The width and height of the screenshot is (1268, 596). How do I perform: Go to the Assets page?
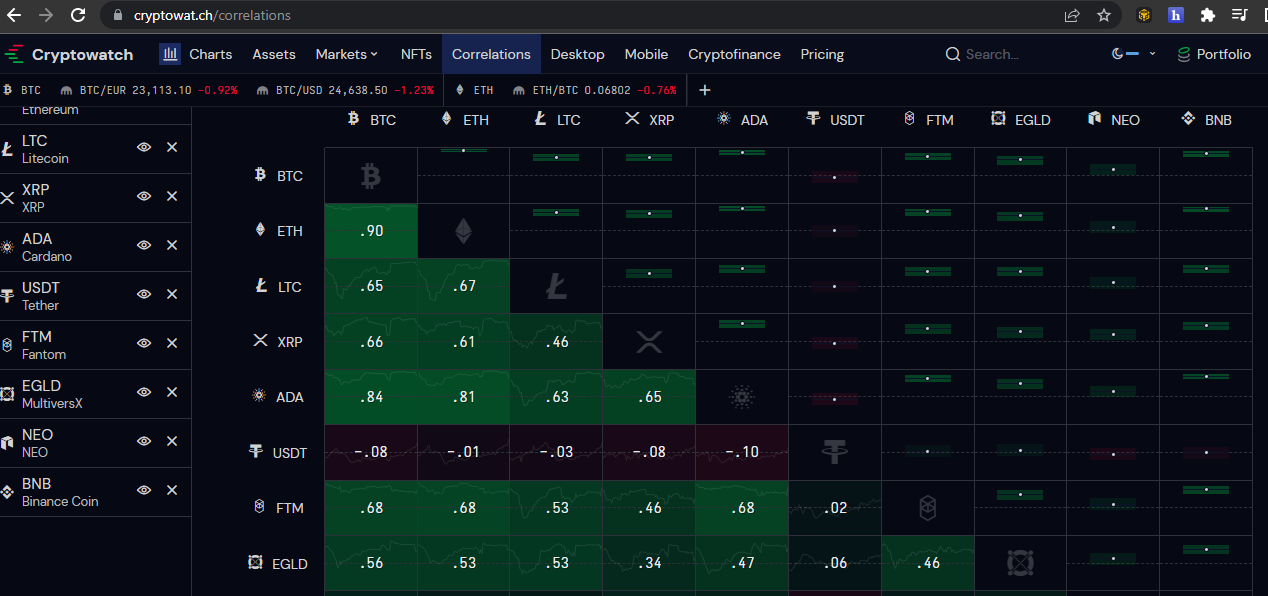click(x=274, y=54)
